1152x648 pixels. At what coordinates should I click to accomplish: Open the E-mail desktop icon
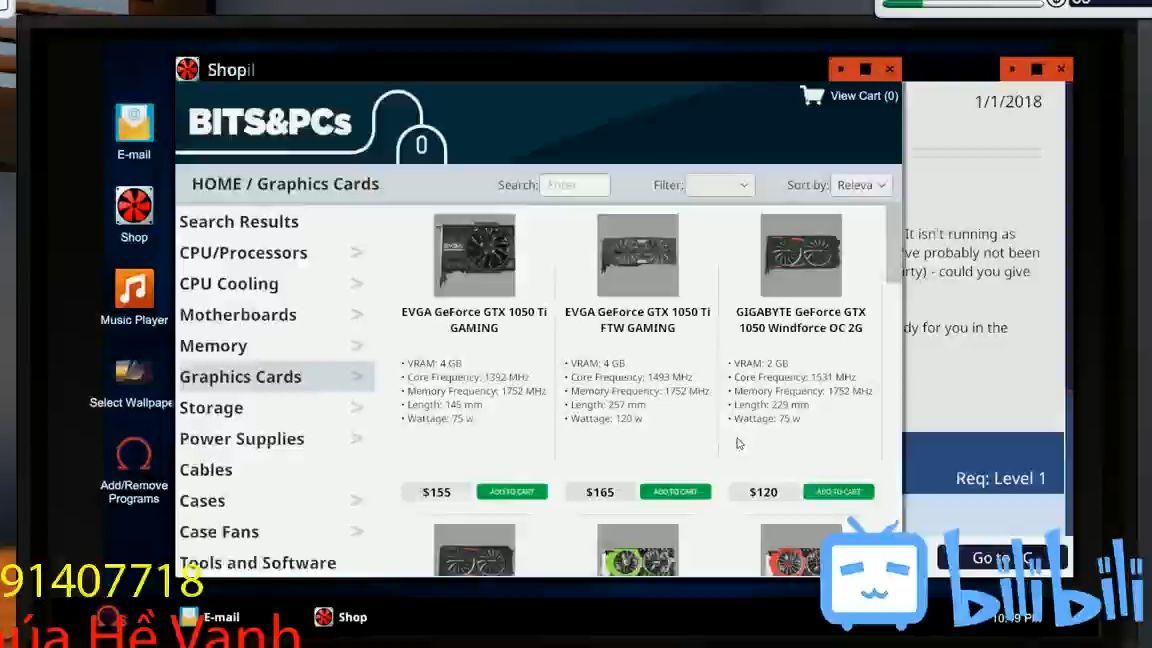coord(134,131)
